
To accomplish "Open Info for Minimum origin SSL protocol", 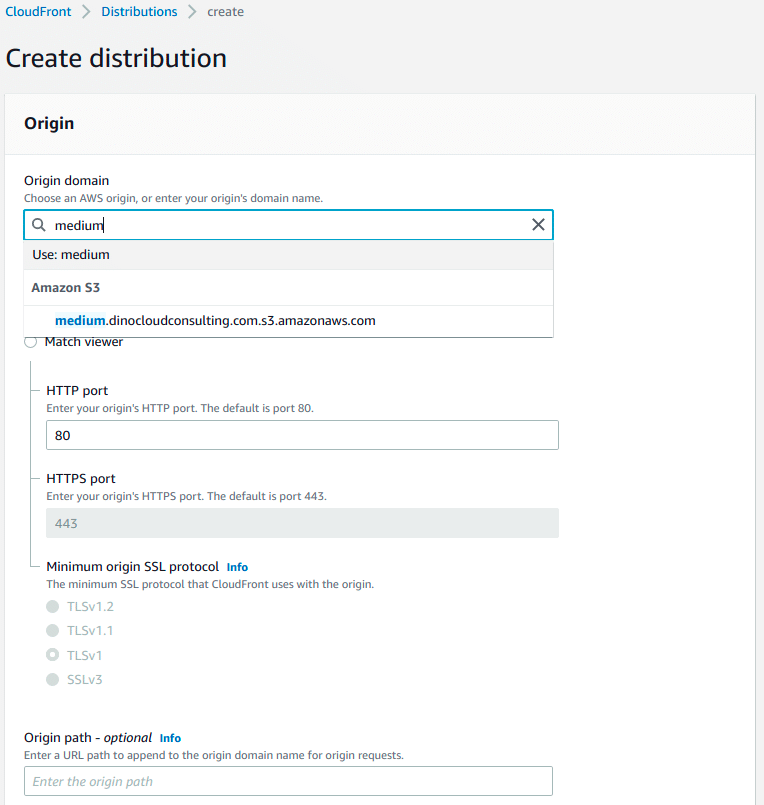I will pyautogui.click(x=237, y=567).
